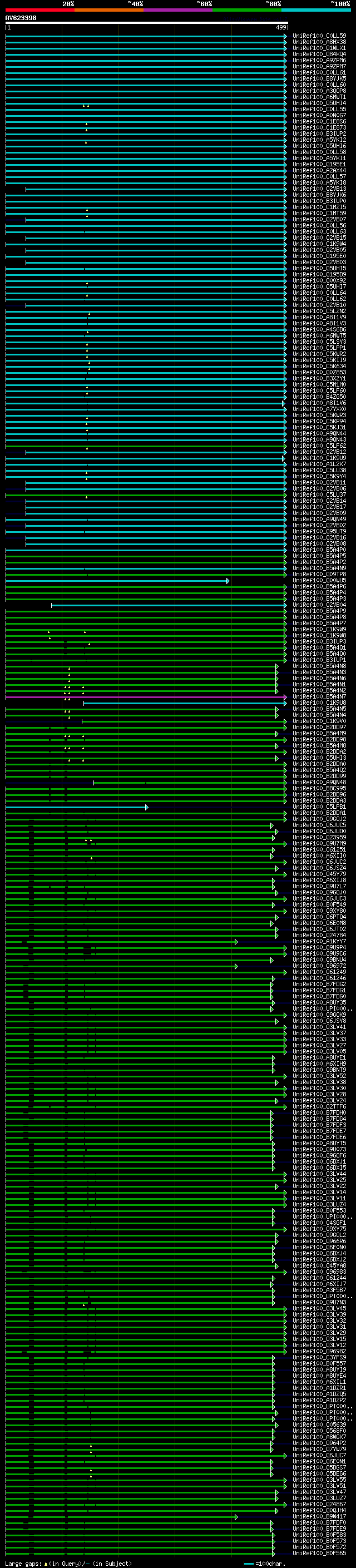Image resolution: width=356 pixels, height=1568 pixels.
Task: Click hit label UniRef100_Q195E1
Action: (x=319, y=164)
